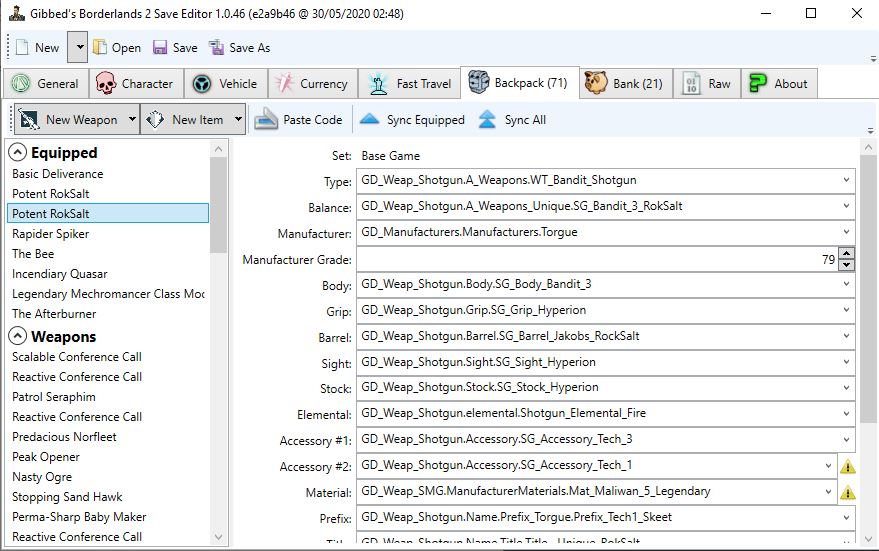Click the properties panel scrollbar thumb
879x551 pixels.
[868, 290]
